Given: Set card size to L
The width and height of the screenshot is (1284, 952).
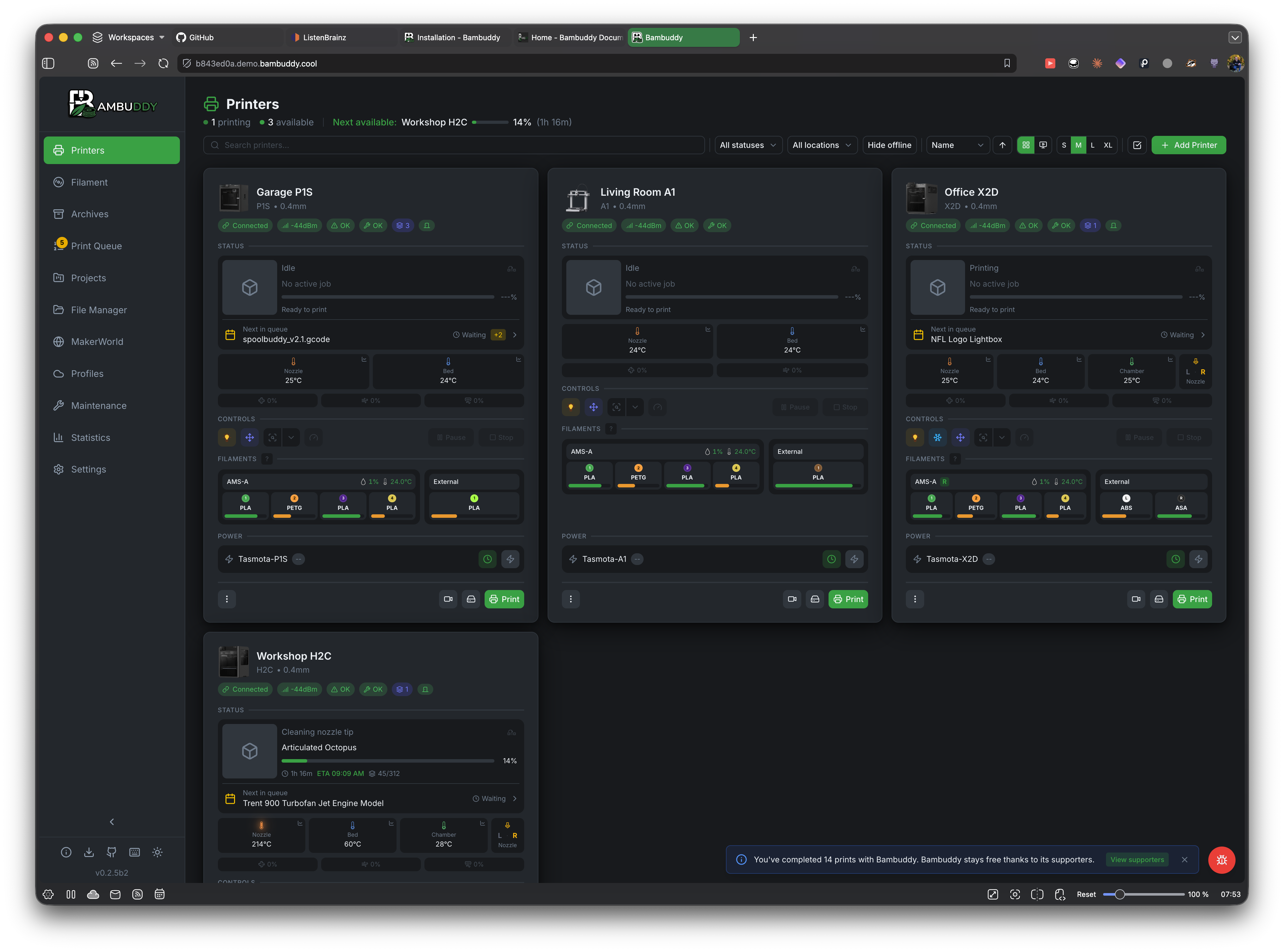Looking at the screenshot, I should coord(1093,145).
